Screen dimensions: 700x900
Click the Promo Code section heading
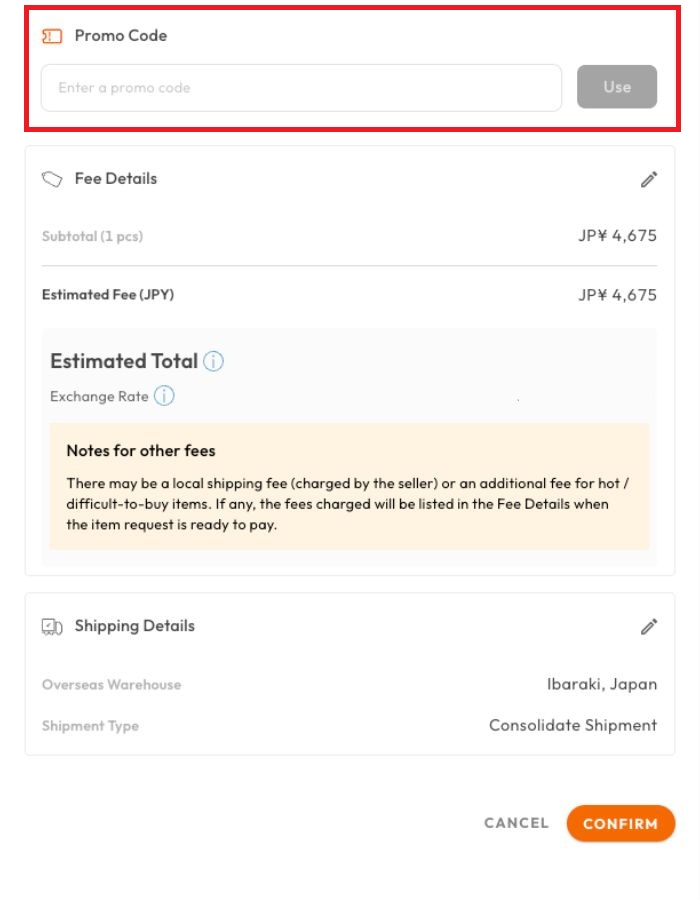coord(121,36)
